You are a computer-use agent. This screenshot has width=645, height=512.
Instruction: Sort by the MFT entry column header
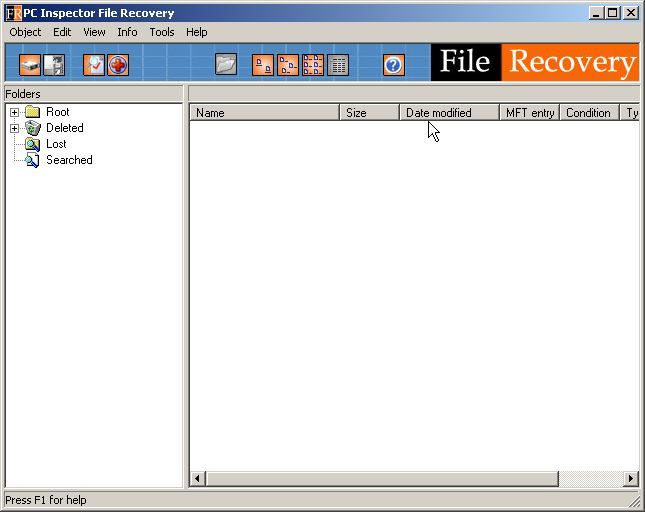point(529,113)
